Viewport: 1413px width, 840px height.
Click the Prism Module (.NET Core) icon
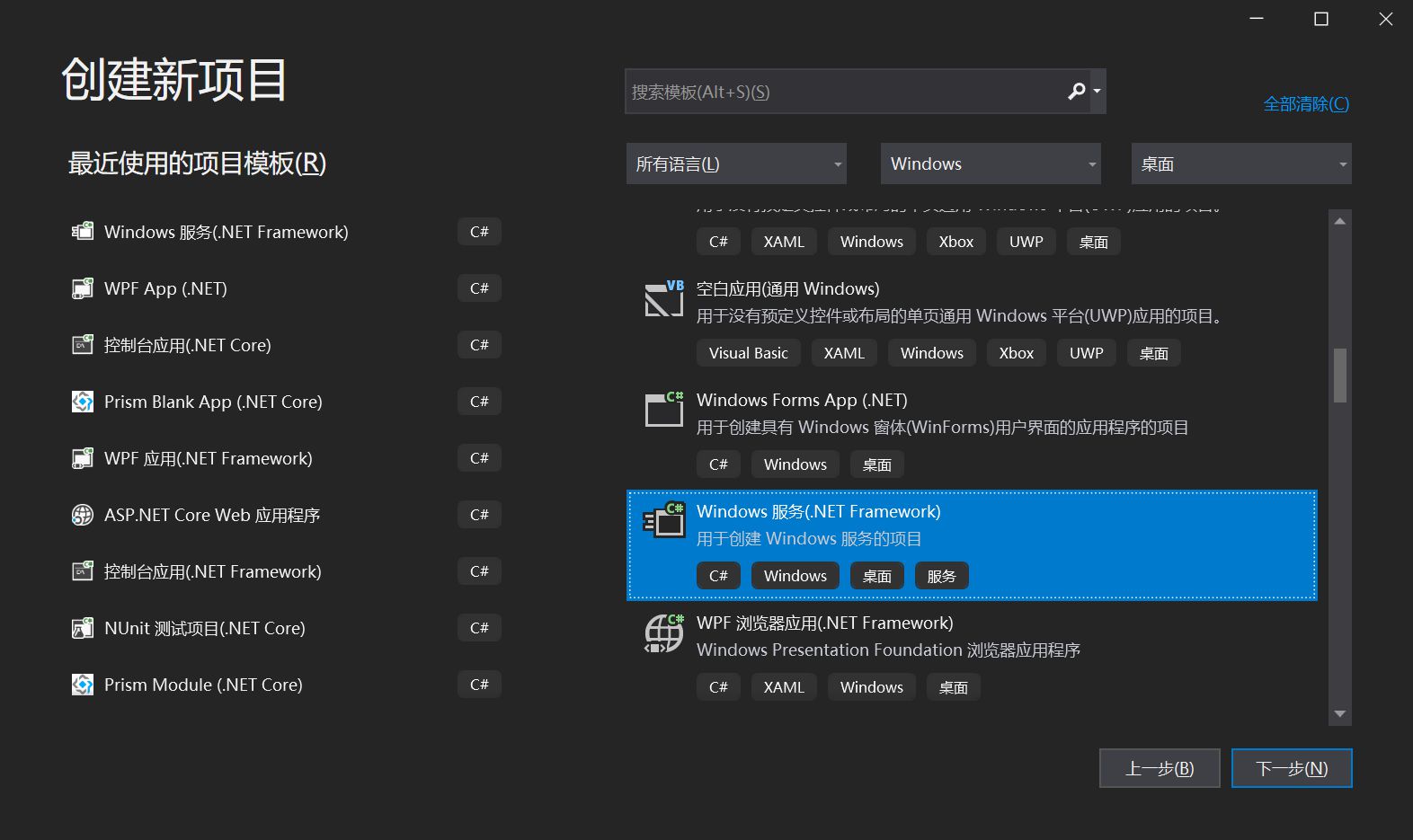[x=83, y=685]
